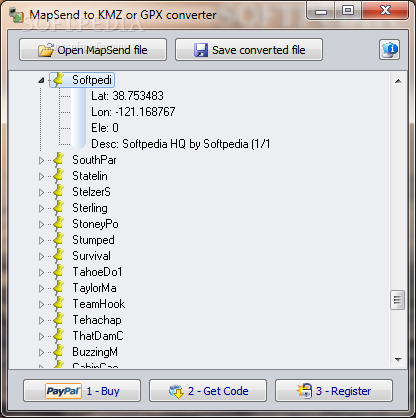The image size is (416, 418).
Task: Click the application icon in title bar
Action: point(16,16)
